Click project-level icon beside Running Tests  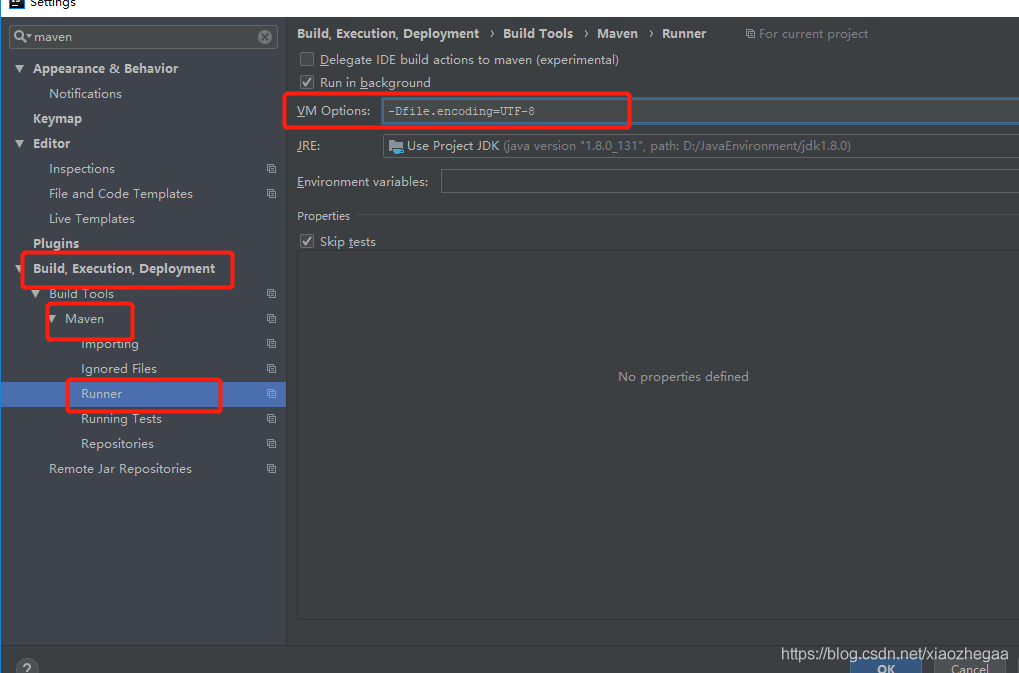click(x=272, y=419)
